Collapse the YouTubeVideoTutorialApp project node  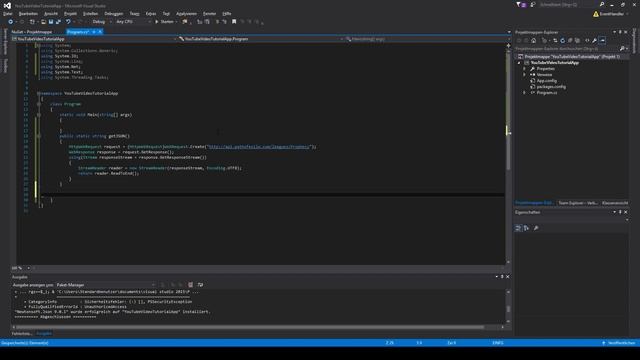(519, 63)
